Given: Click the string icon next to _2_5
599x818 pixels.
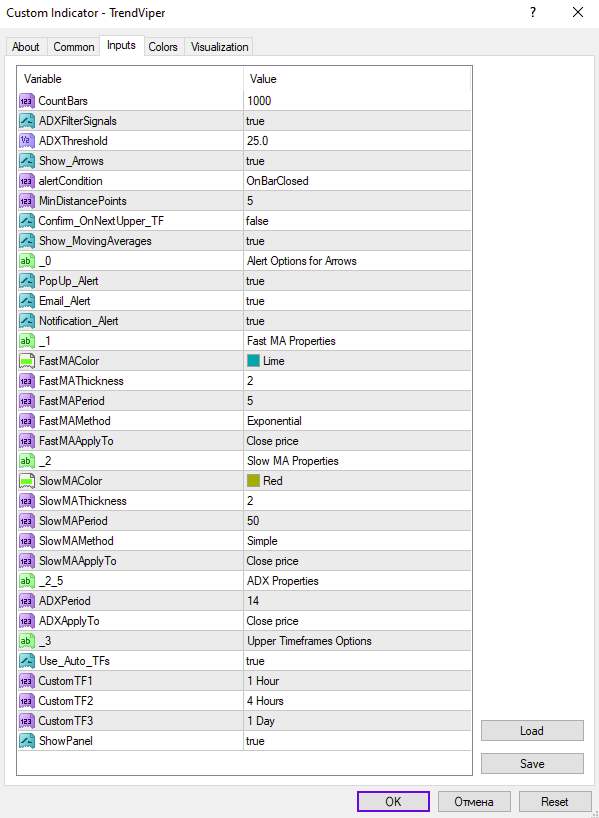Looking at the screenshot, I should (x=27, y=581).
